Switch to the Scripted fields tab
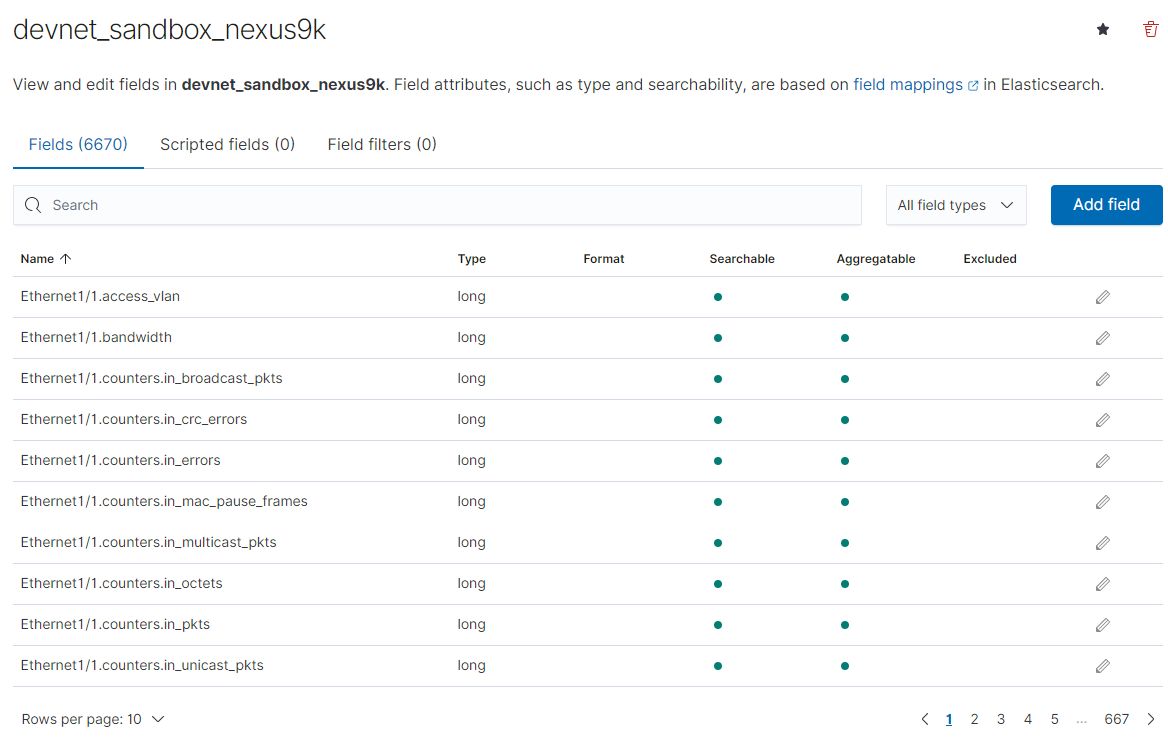 (227, 145)
